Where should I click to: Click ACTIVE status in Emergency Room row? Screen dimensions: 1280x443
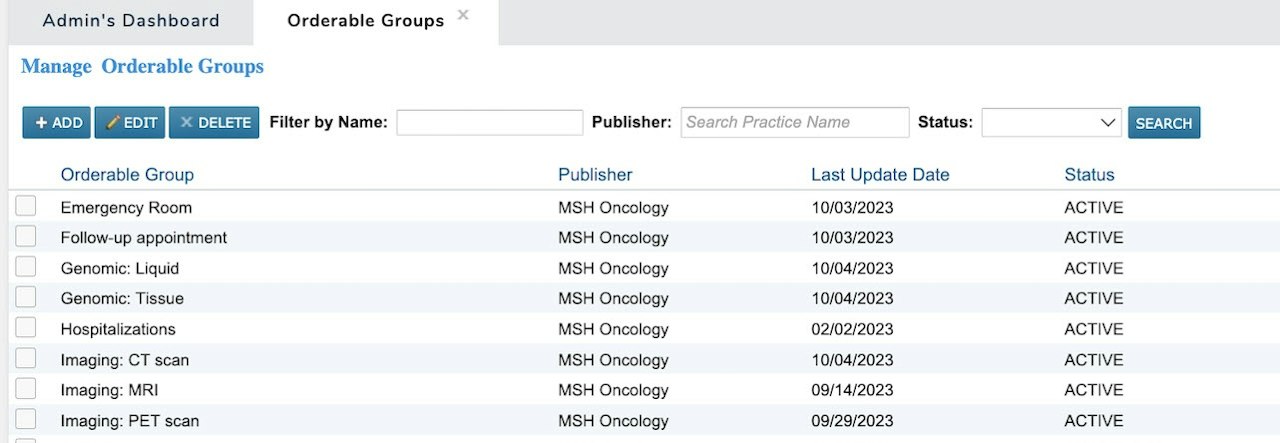point(1094,208)
